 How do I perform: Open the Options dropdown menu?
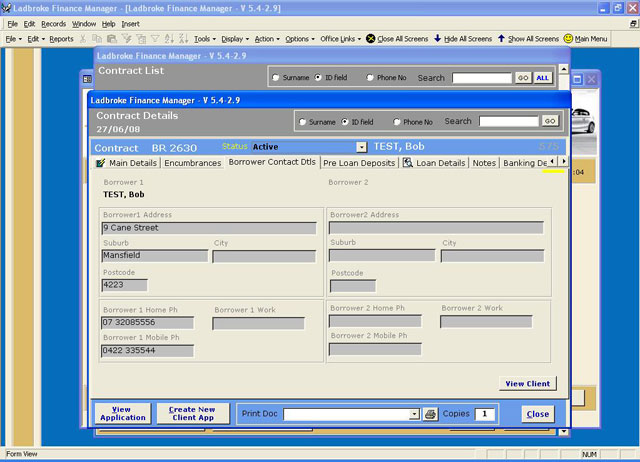(x=300, y=39)
